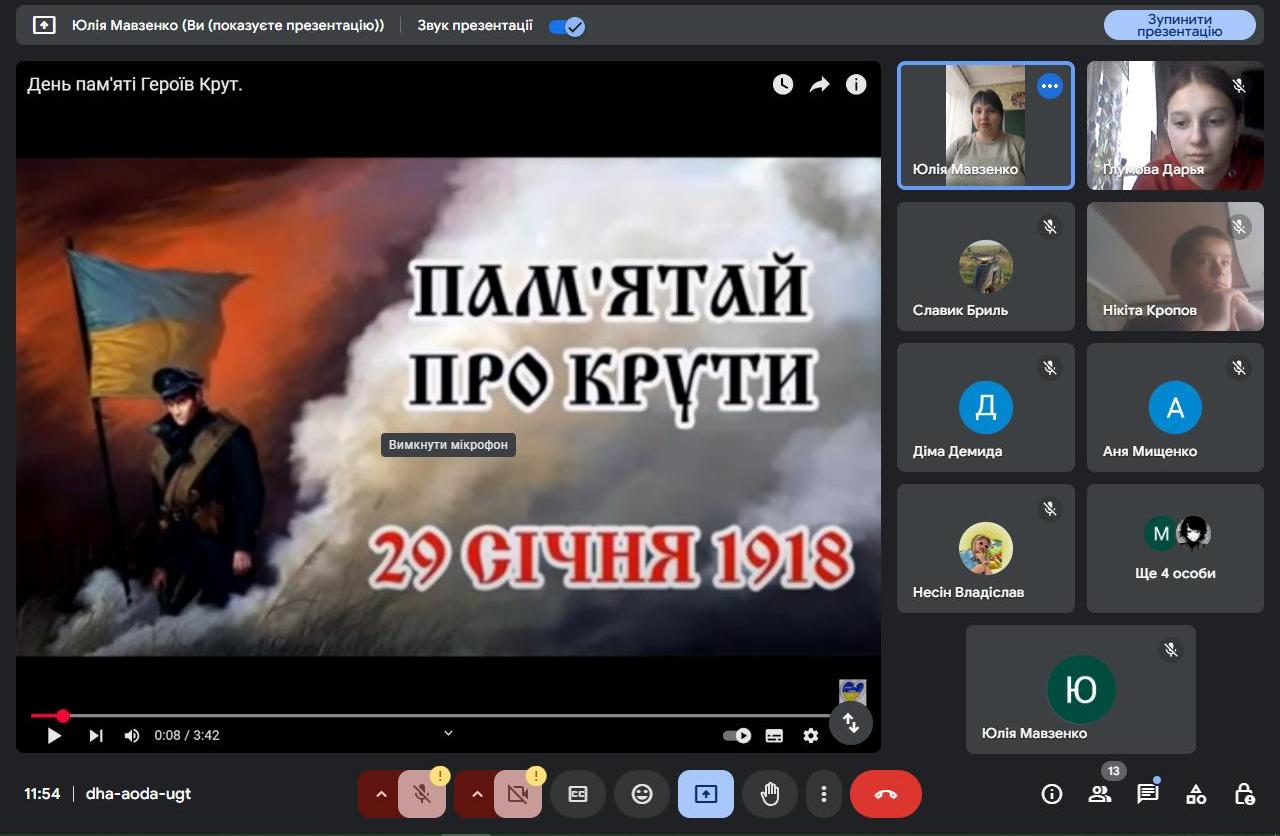Show participants list people icon
Viewport: 1280px width, 836px height.
click(1100, 794)
